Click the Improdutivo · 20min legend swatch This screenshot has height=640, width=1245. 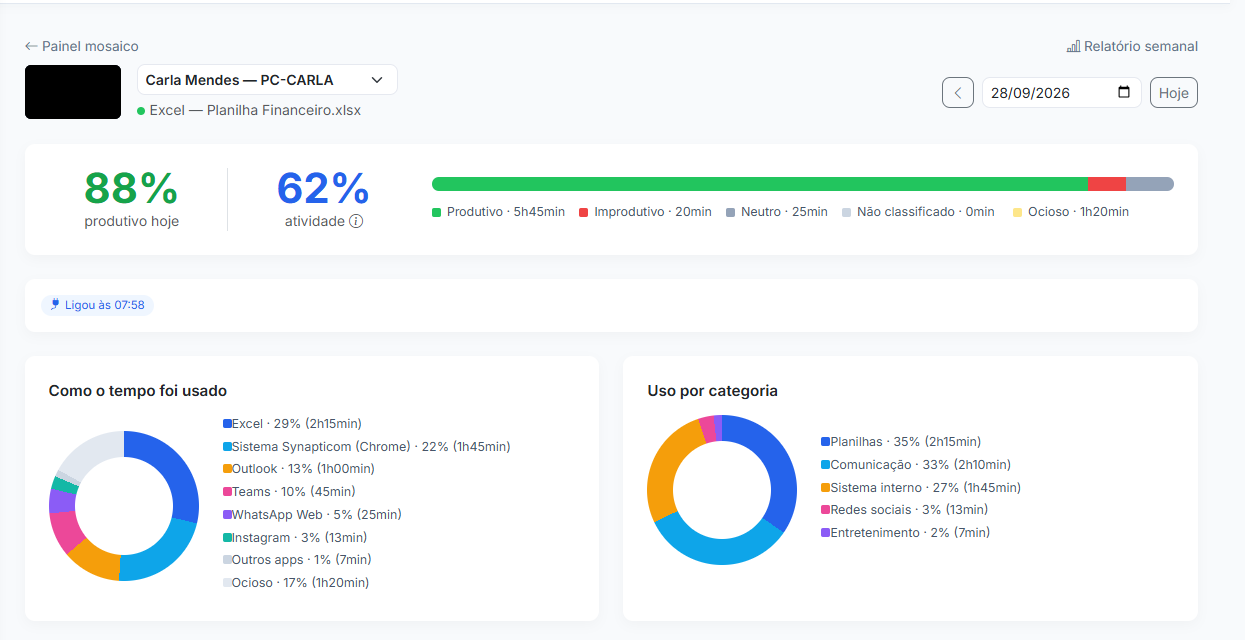click(x=583, y=212)
